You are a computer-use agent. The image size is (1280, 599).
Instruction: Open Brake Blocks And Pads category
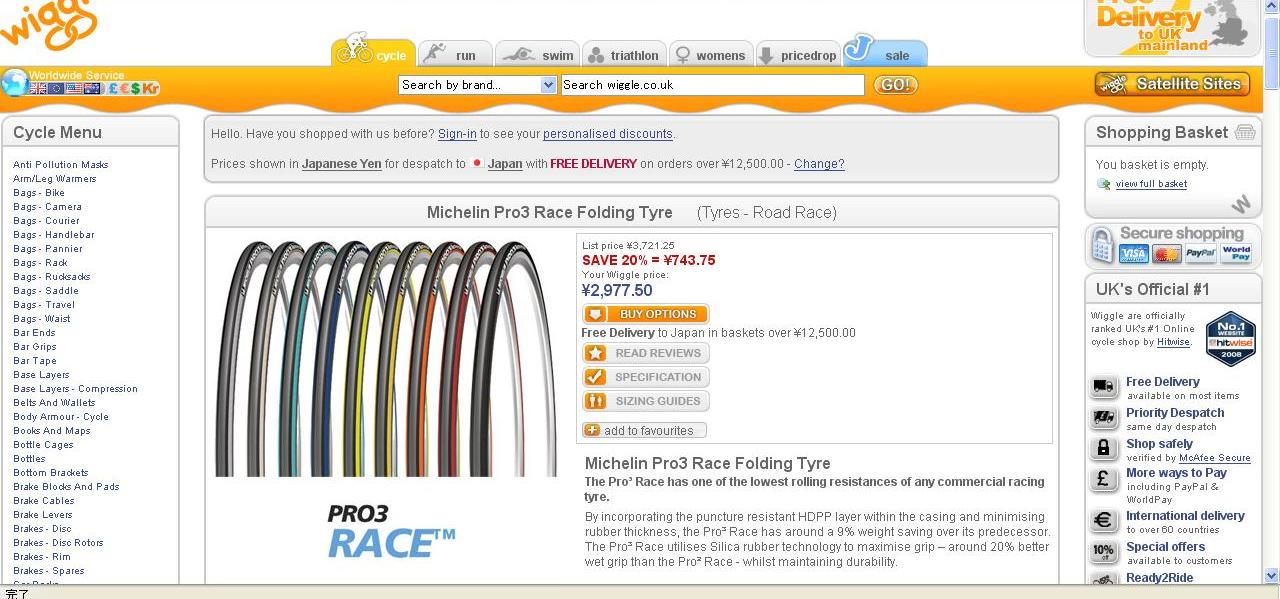click(66, 487)
